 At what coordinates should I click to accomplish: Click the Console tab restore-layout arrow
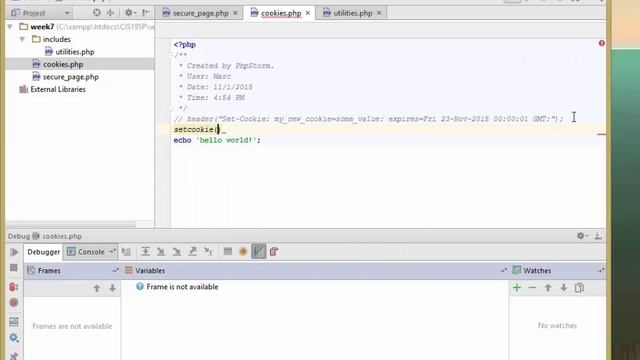(x=112, y=252)
